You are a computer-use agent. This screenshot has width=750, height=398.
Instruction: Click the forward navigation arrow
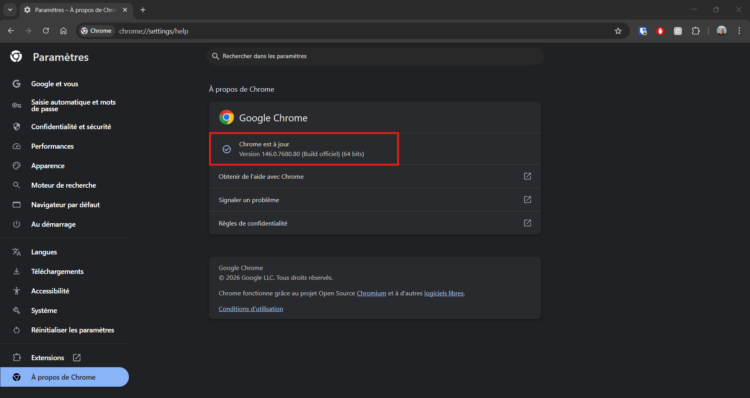(28, 31)
